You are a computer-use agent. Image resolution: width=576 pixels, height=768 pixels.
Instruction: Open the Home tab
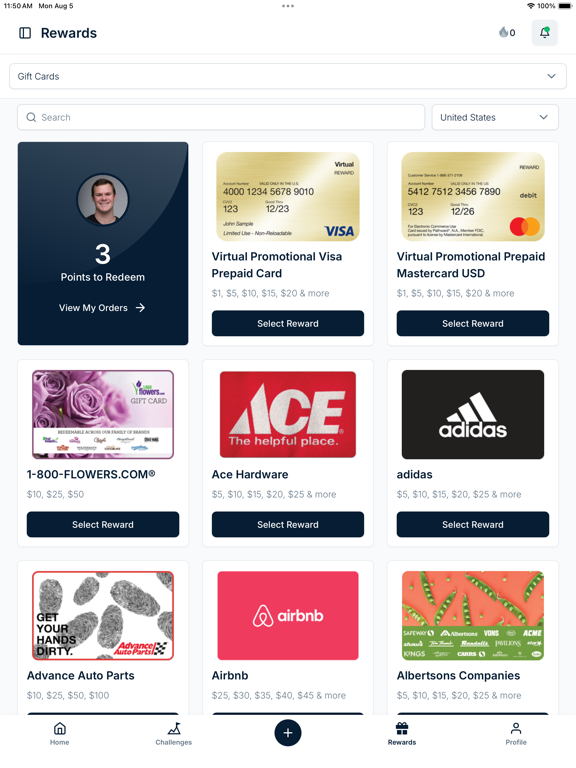point(59,733)
